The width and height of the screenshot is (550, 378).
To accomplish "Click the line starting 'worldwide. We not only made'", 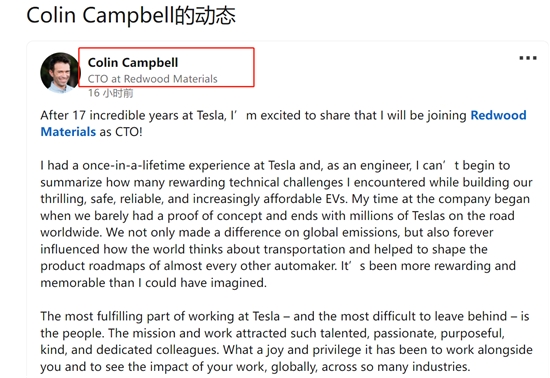I will (267, 232).
